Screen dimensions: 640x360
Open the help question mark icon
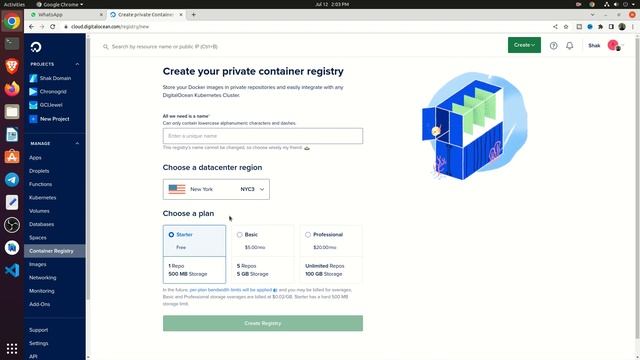coord(553,46)
